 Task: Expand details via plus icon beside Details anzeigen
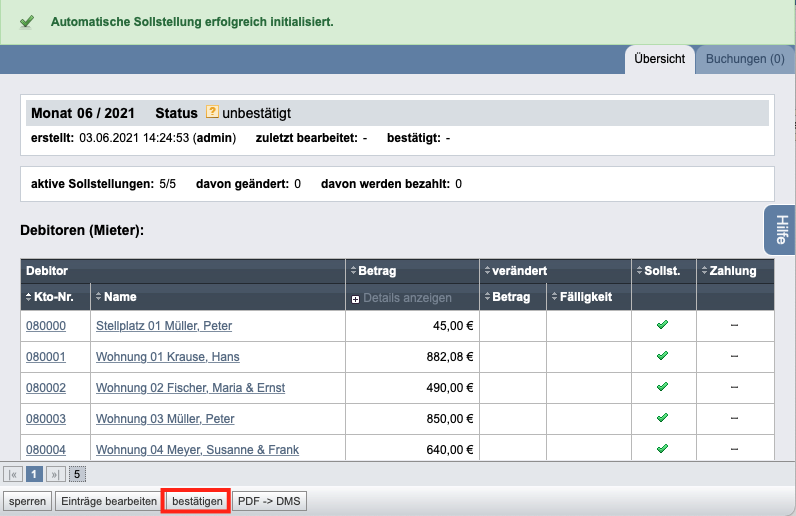[355, 299]
